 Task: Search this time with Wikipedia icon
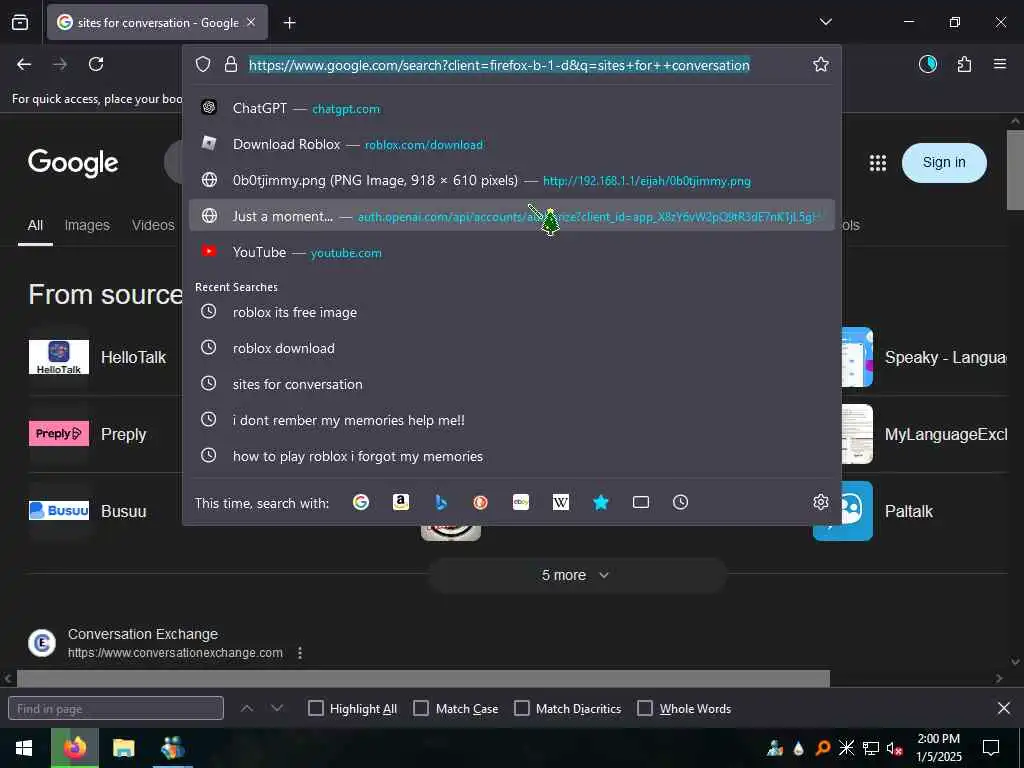pos(560,502)
